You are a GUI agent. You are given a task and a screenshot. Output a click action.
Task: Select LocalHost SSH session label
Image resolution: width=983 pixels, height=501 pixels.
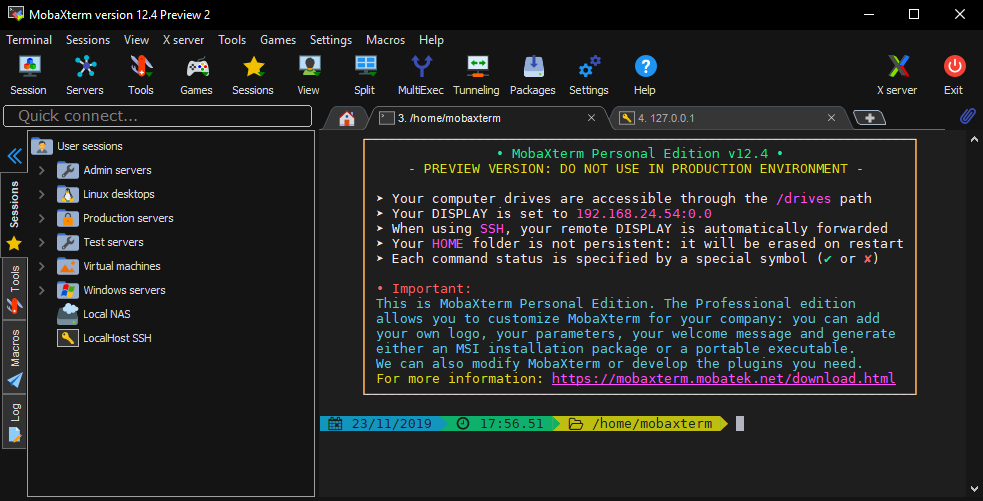tap(117, 339)
